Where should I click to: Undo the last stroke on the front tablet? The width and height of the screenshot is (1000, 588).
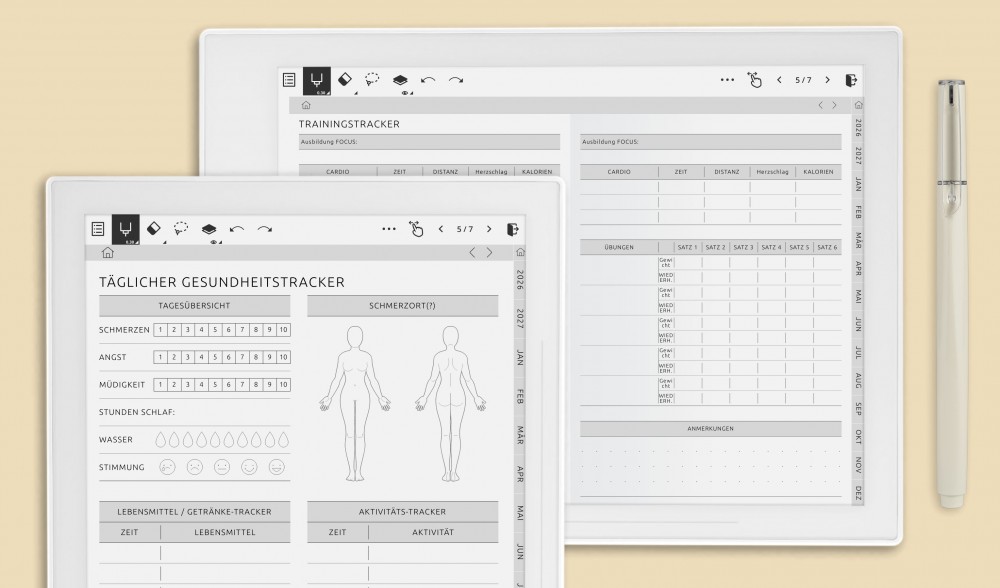click(237, 229)
